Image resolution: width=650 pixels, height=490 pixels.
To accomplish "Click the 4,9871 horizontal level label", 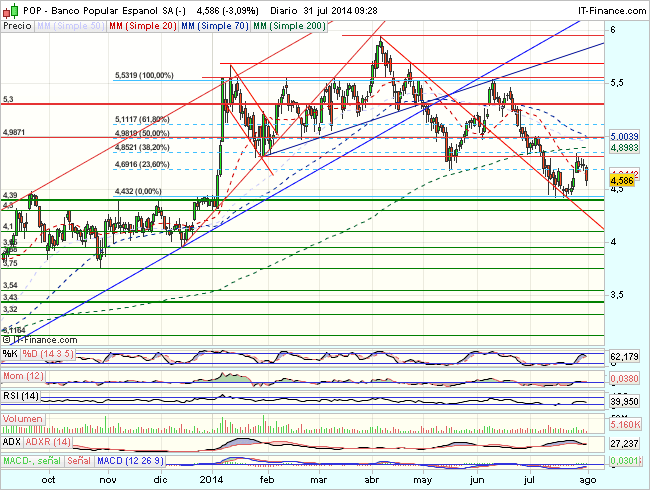I will [x=14, y=133].
